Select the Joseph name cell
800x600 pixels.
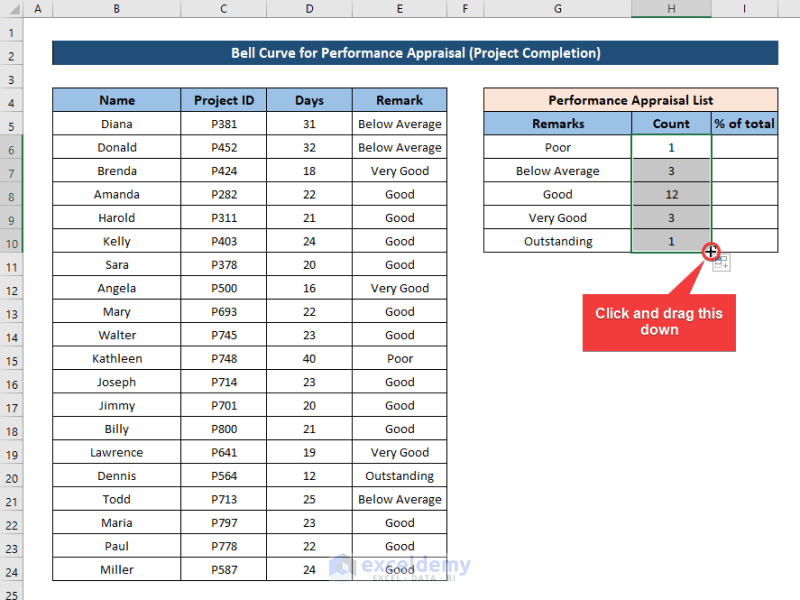116,382
